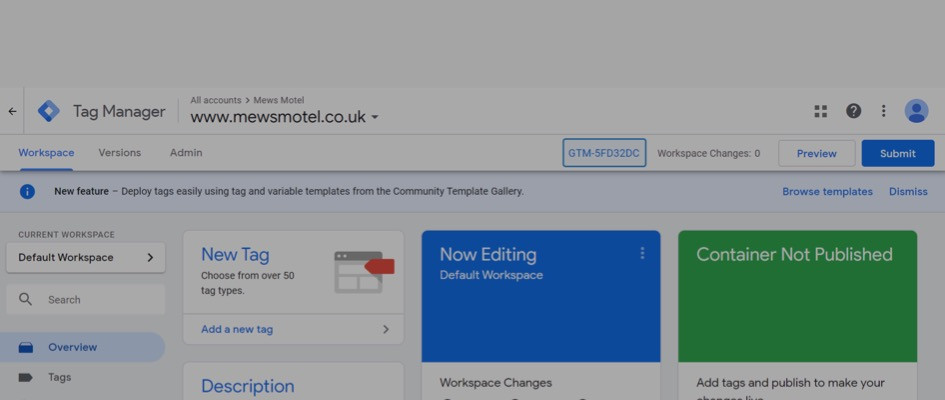Viewport: 945px width, 400px height.
Task: Click the Preview button
Action: point(817,154)
